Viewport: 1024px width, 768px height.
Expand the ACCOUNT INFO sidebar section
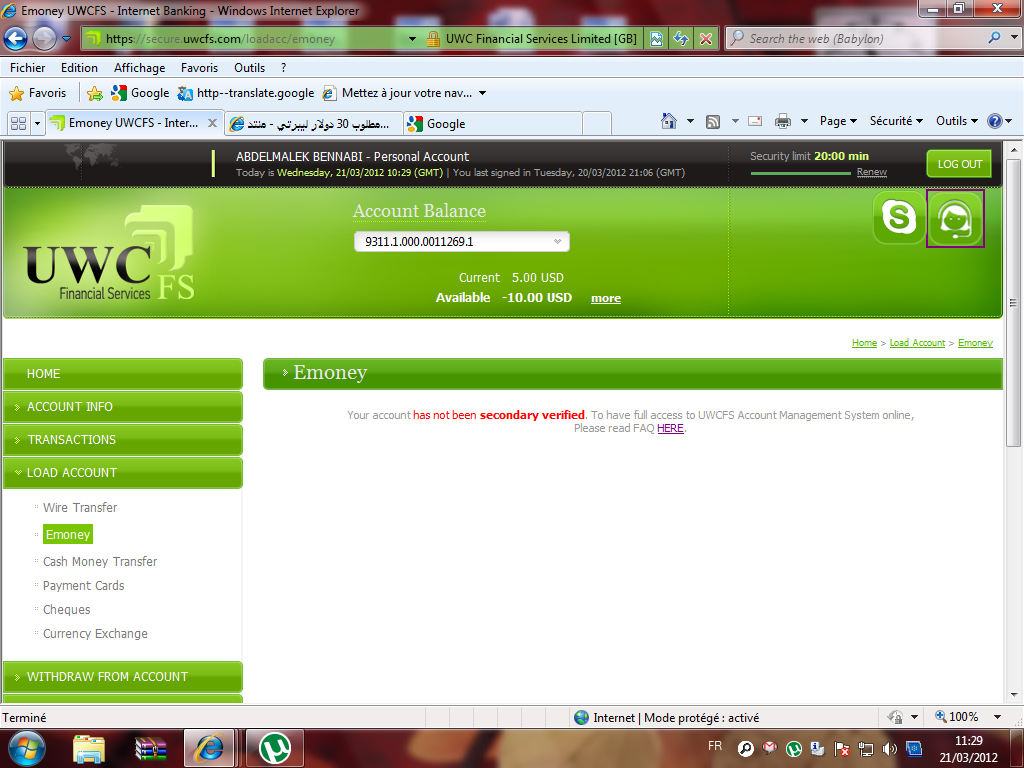click(123, 407)
